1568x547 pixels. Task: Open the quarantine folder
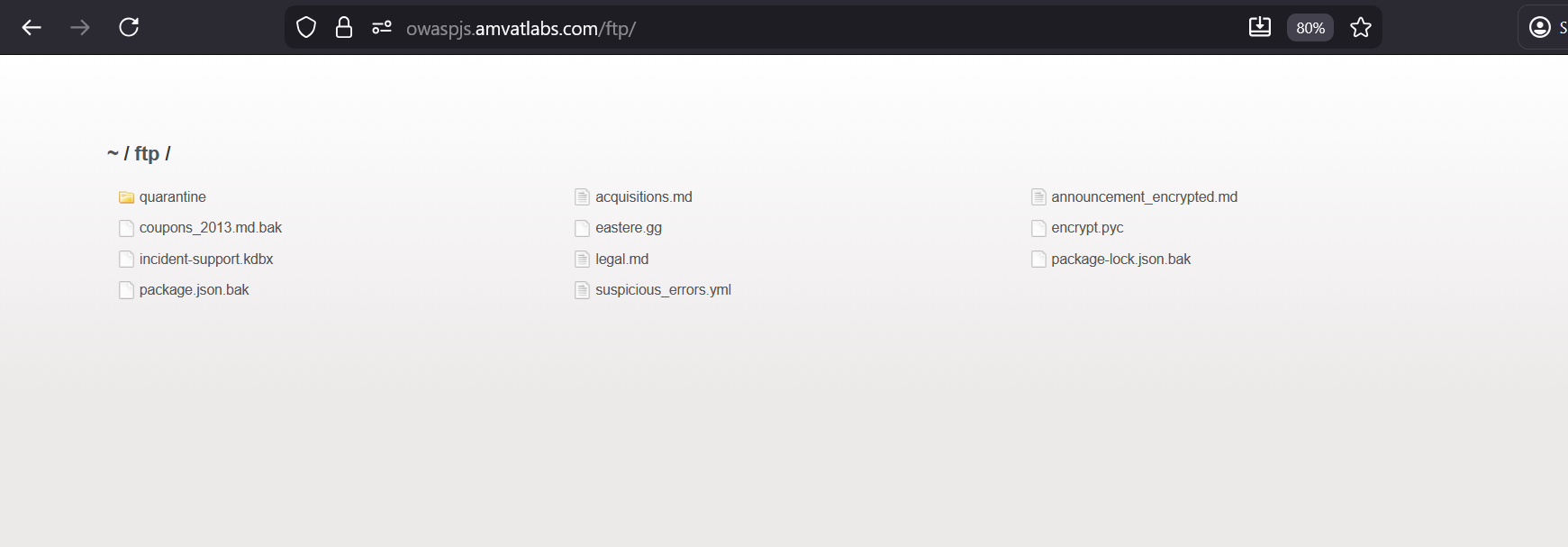[x=172, y=197]
